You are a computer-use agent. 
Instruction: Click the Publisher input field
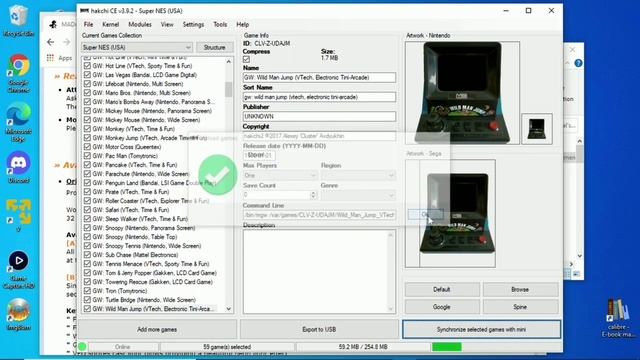pyautogui.click(x=319, y=117)
